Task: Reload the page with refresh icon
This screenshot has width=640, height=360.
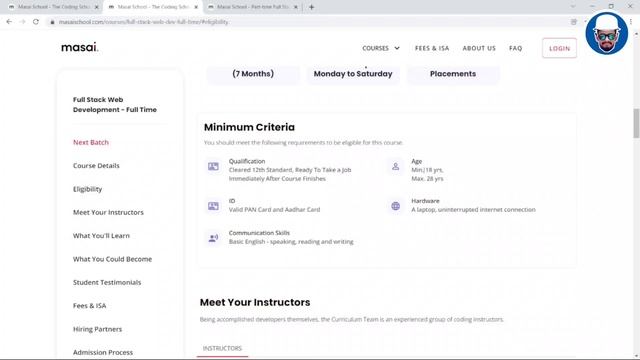Action: click(x=36, y=22)
